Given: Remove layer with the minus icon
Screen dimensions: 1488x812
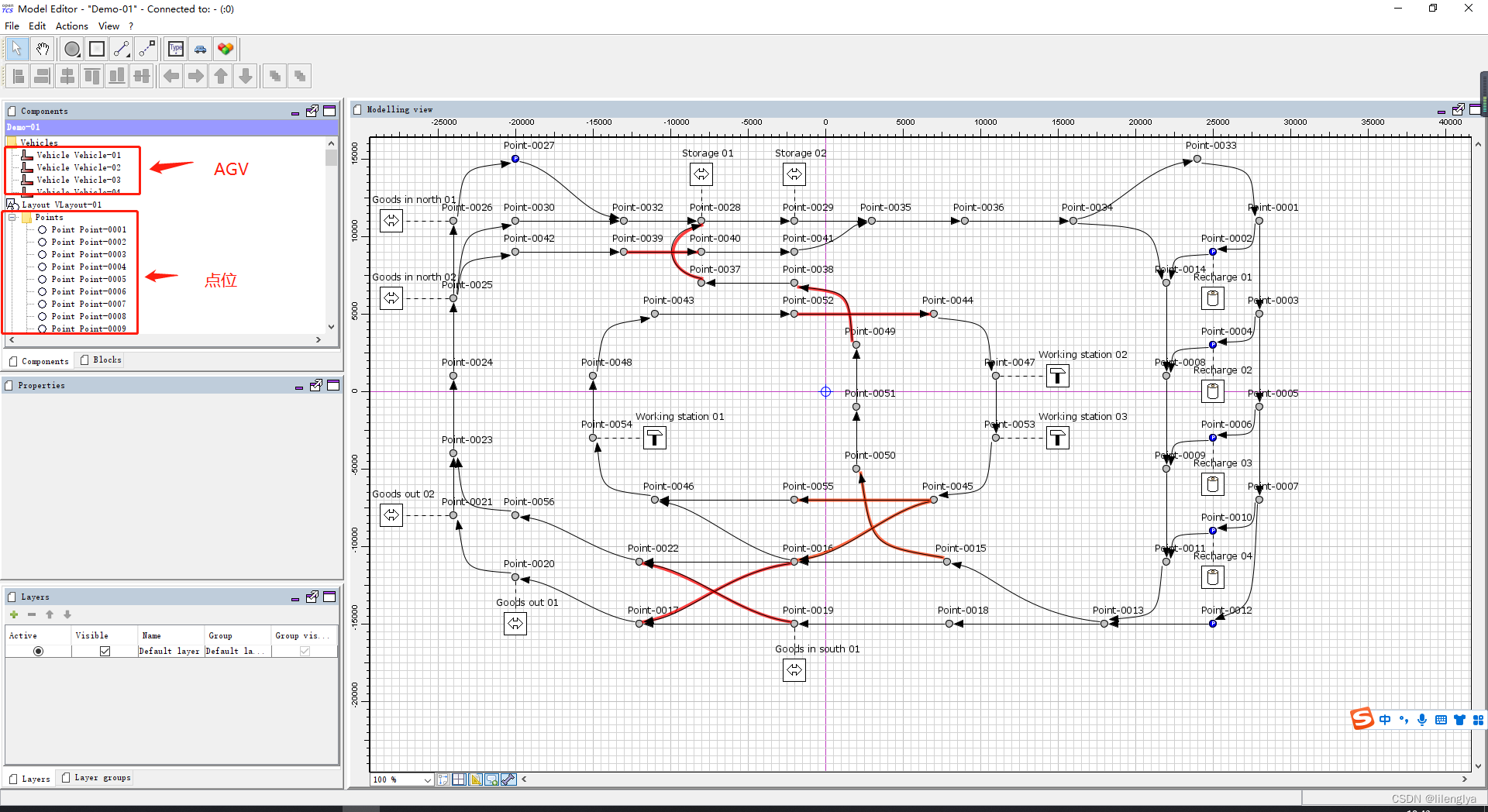Looking at the screenshot, I should [x=32, y=614].
